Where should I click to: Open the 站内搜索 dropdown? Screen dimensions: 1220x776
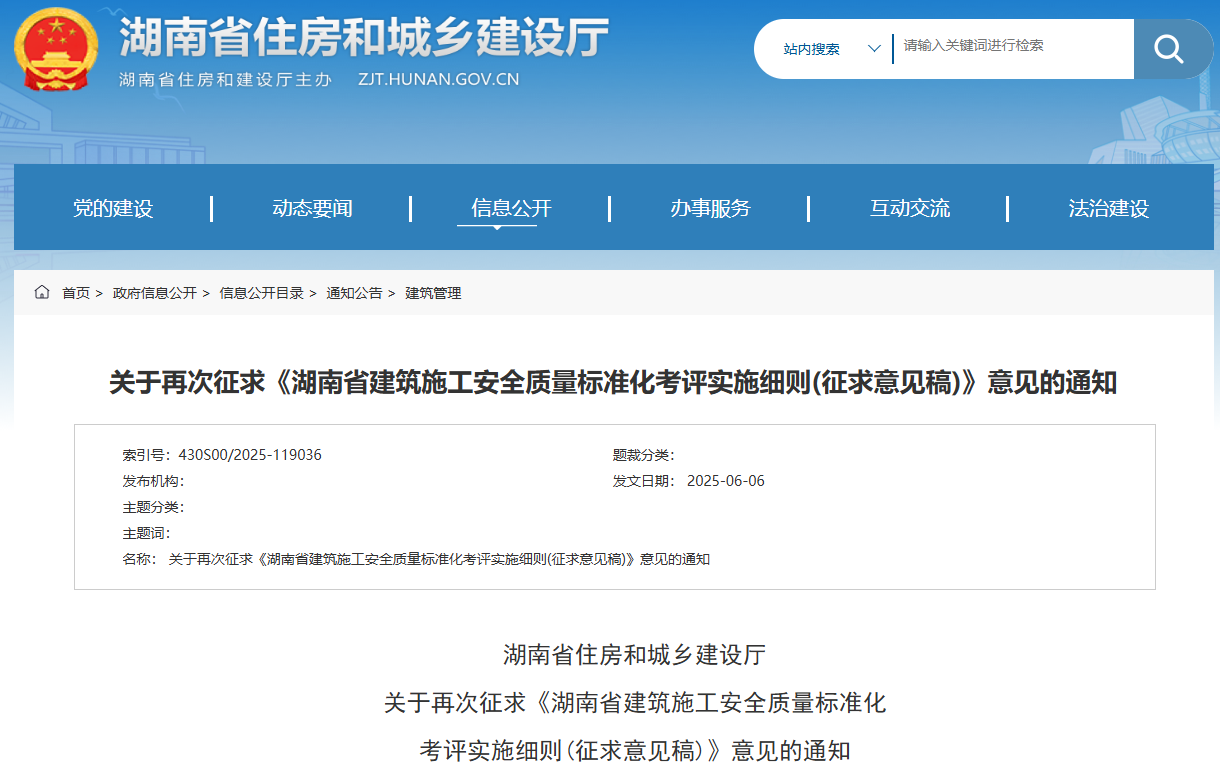click(x=812, y=49)
